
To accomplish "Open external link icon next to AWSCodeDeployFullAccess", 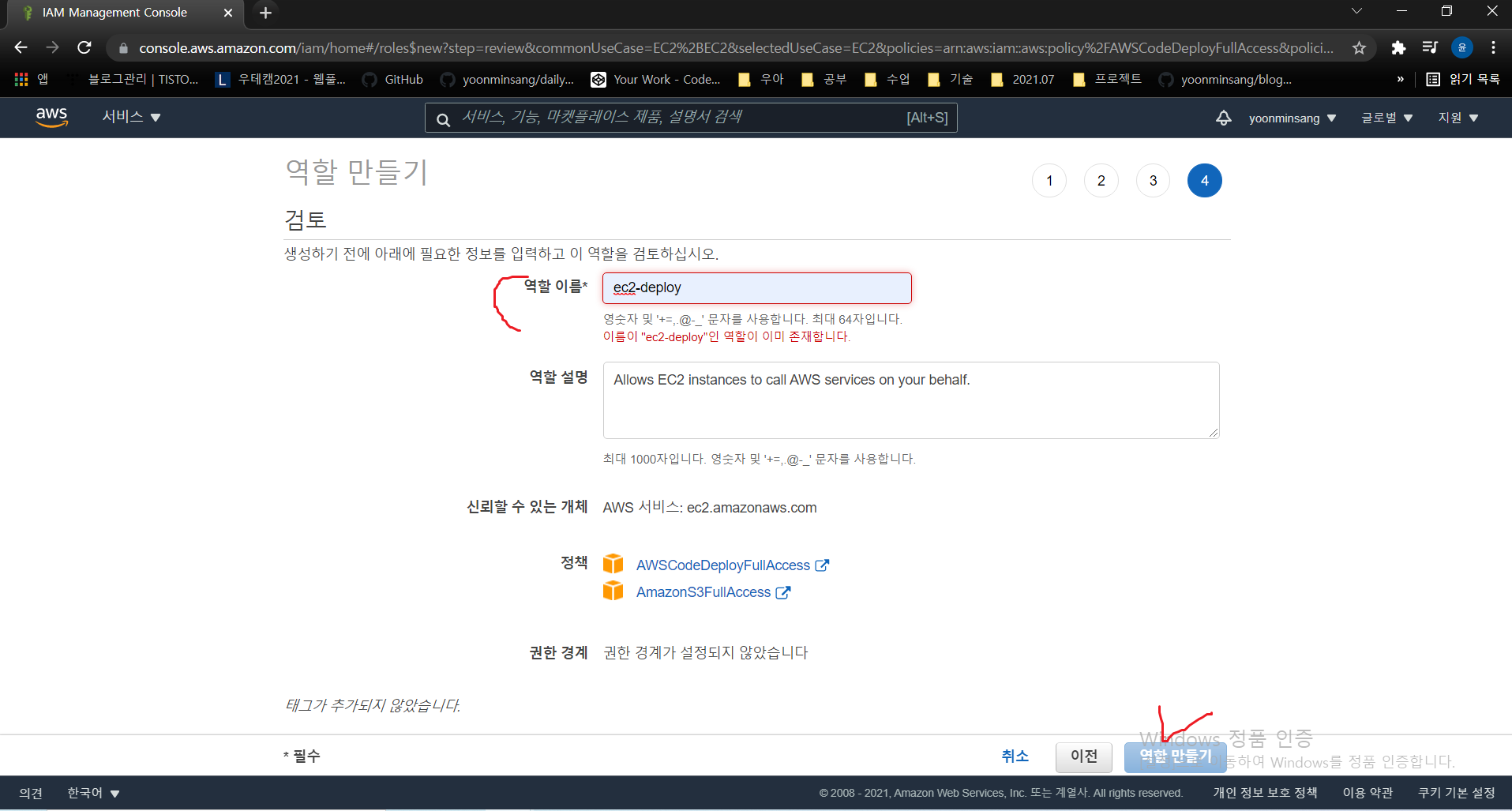I will 822,565.
